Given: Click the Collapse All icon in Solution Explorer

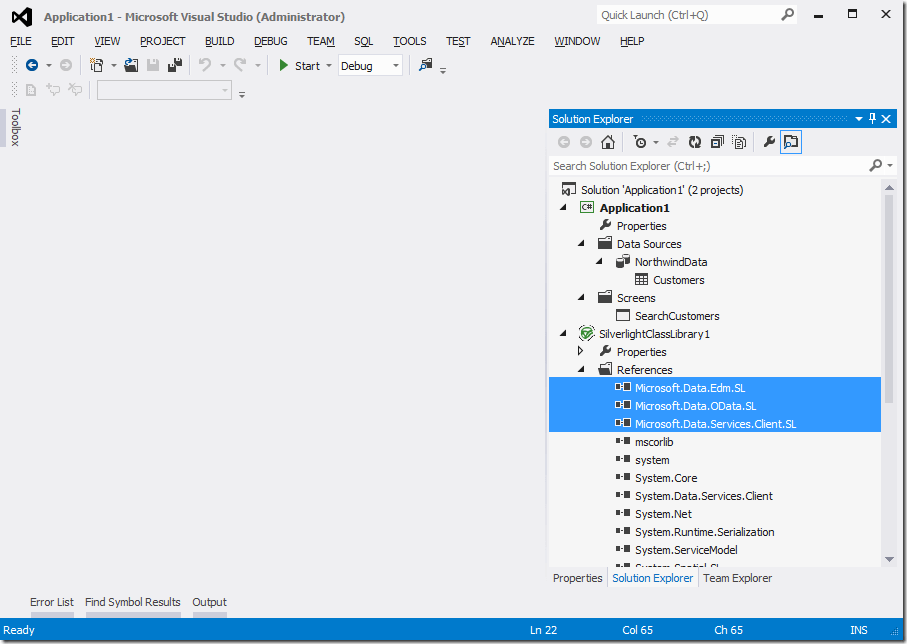Looking at the screenshot, I should 717,142.
